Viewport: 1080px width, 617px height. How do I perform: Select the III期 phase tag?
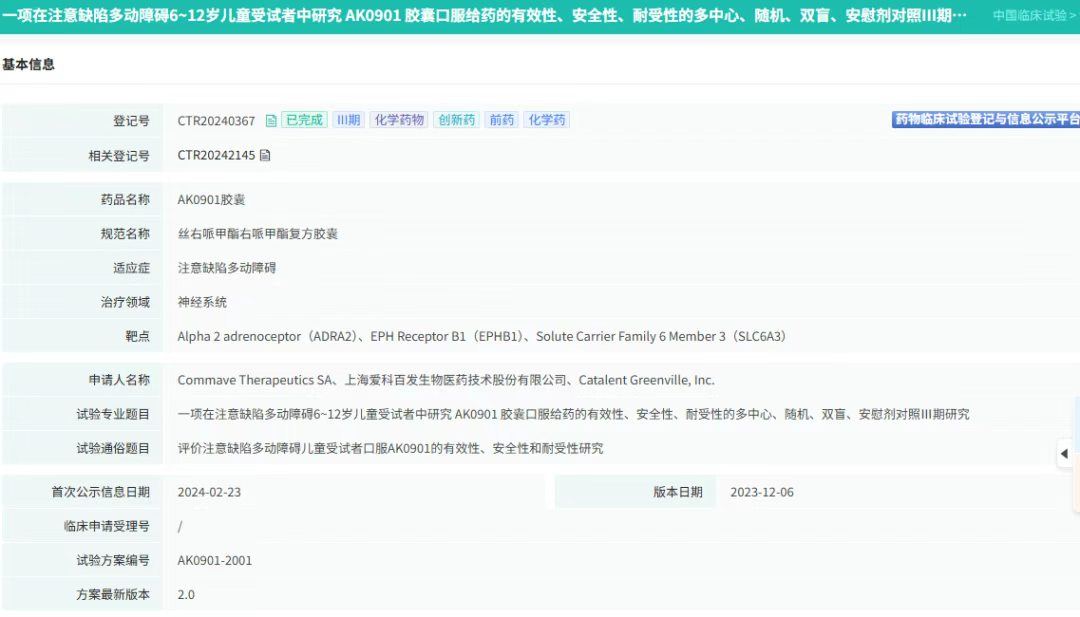click(349, 120)
